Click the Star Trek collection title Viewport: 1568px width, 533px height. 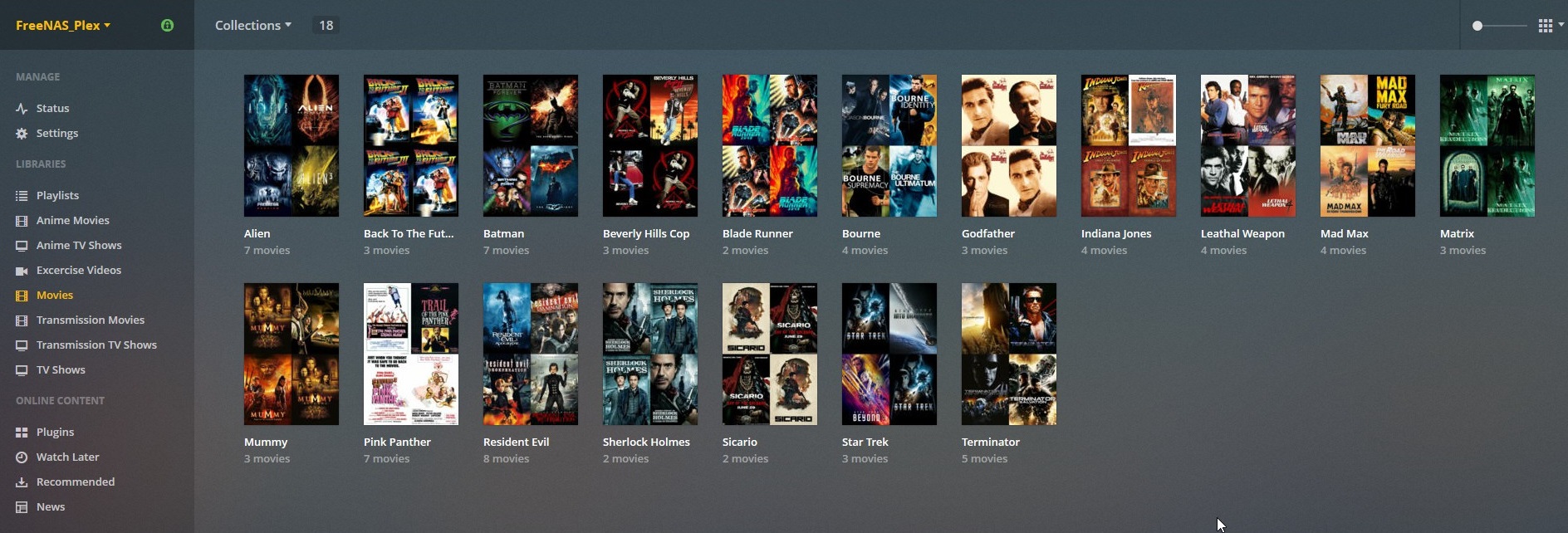point(865,442)
